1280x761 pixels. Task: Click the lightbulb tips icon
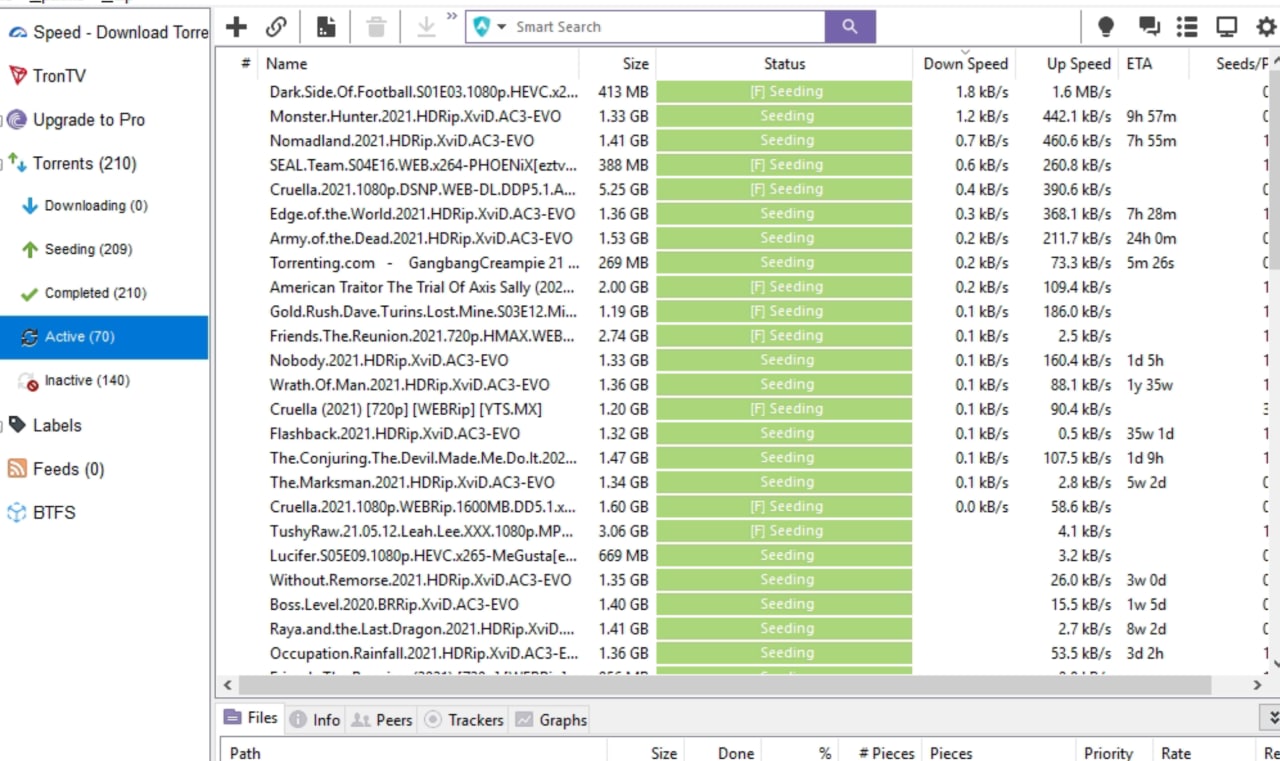(1106, 27)
